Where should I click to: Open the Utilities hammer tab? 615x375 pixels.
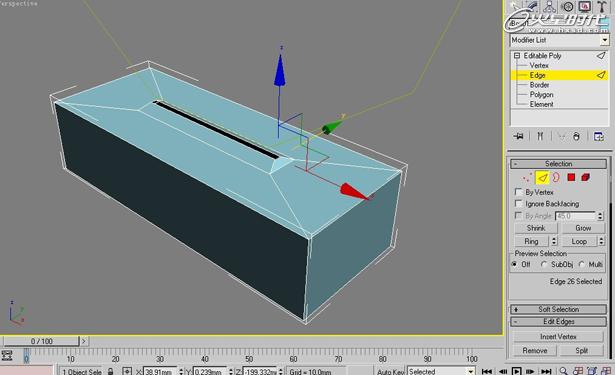(x=602, y=6)
